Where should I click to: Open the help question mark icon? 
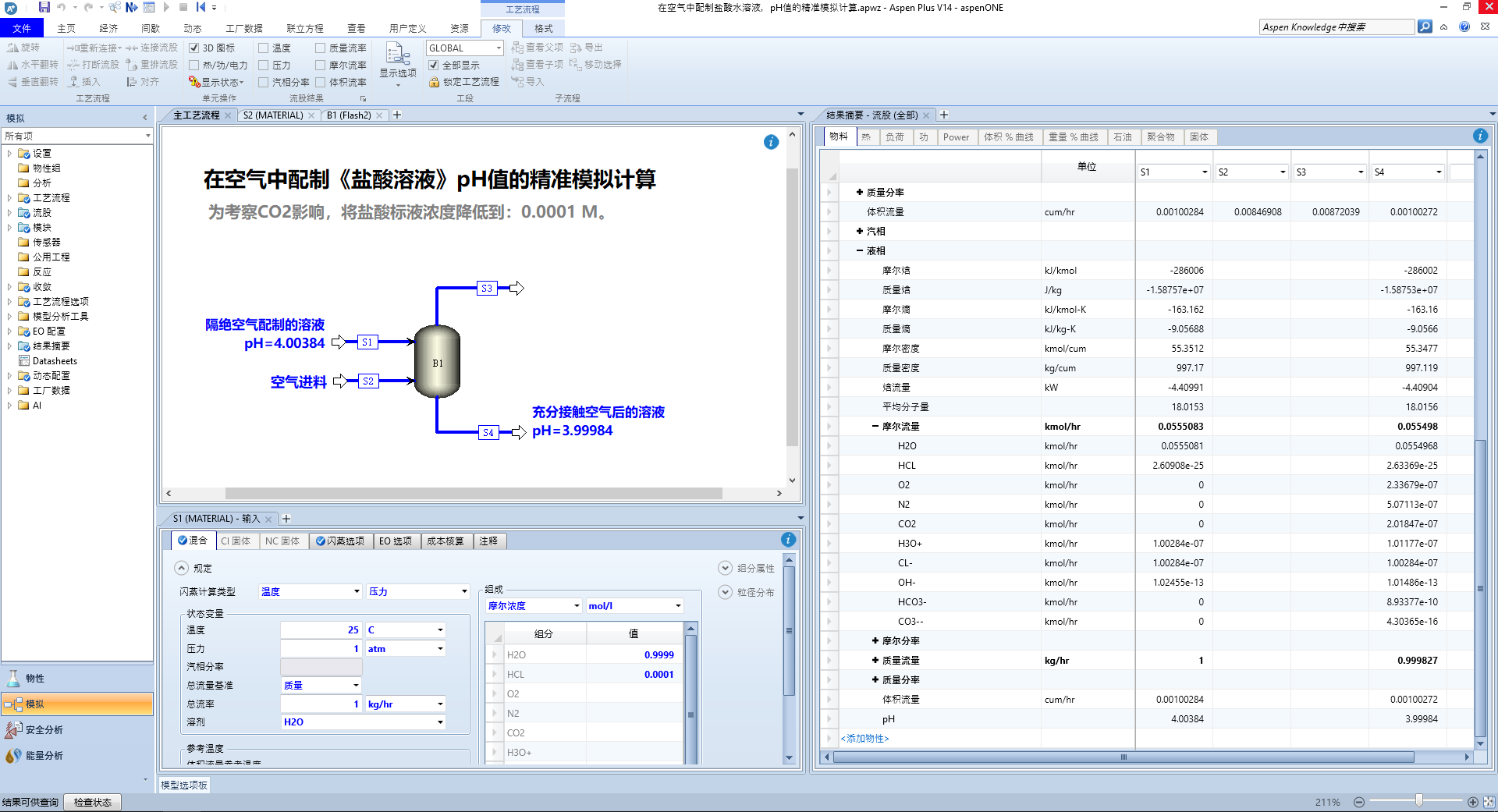[x=1464, y=27]
